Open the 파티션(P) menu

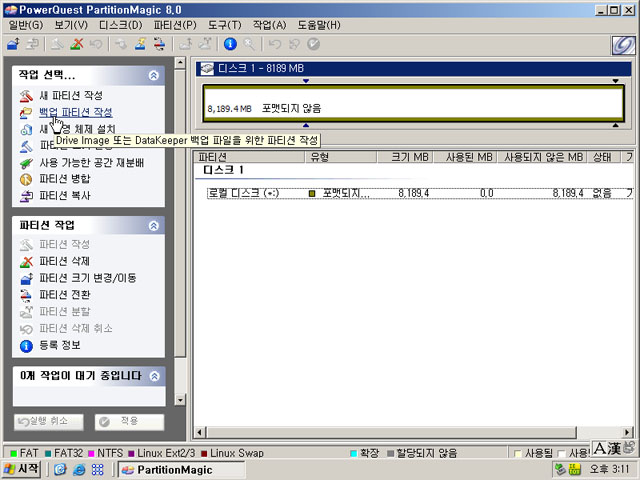[175, 25]
